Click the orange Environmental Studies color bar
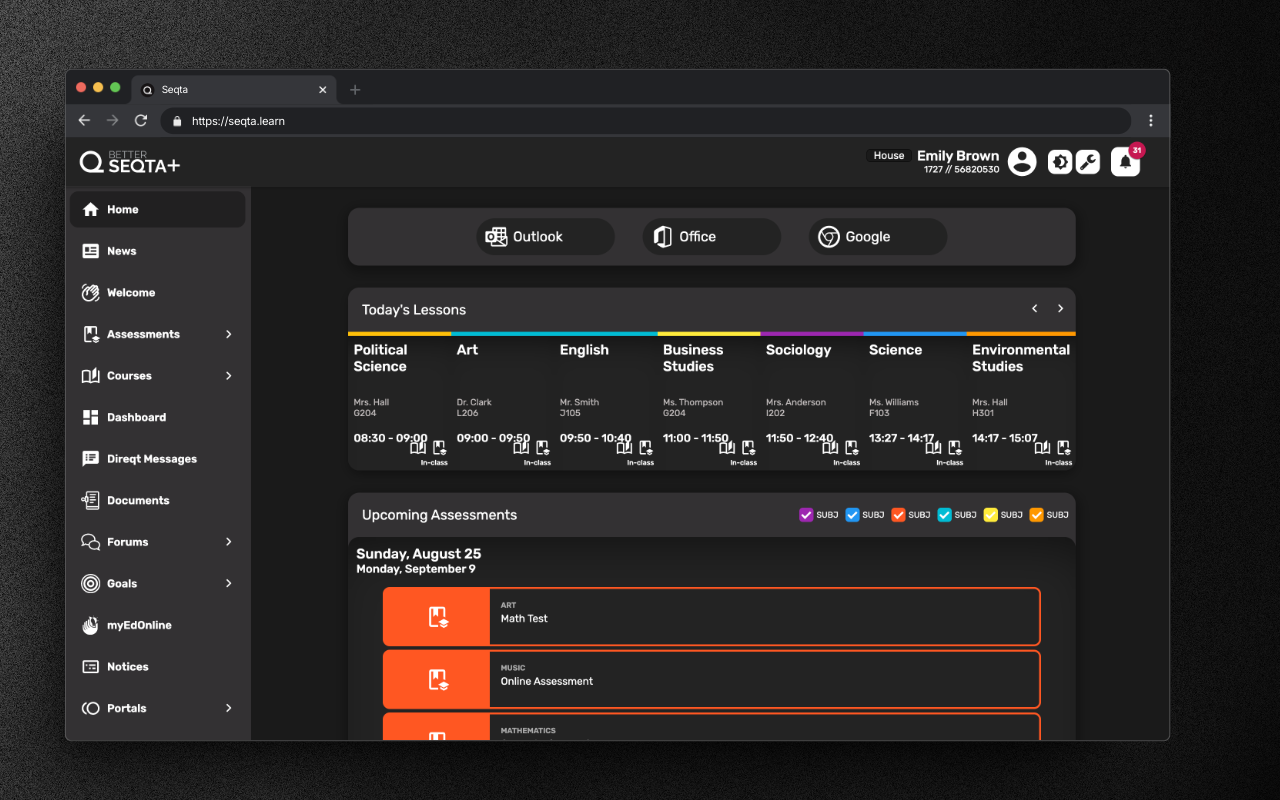The image size is (1280, 800). point(1021,334)
